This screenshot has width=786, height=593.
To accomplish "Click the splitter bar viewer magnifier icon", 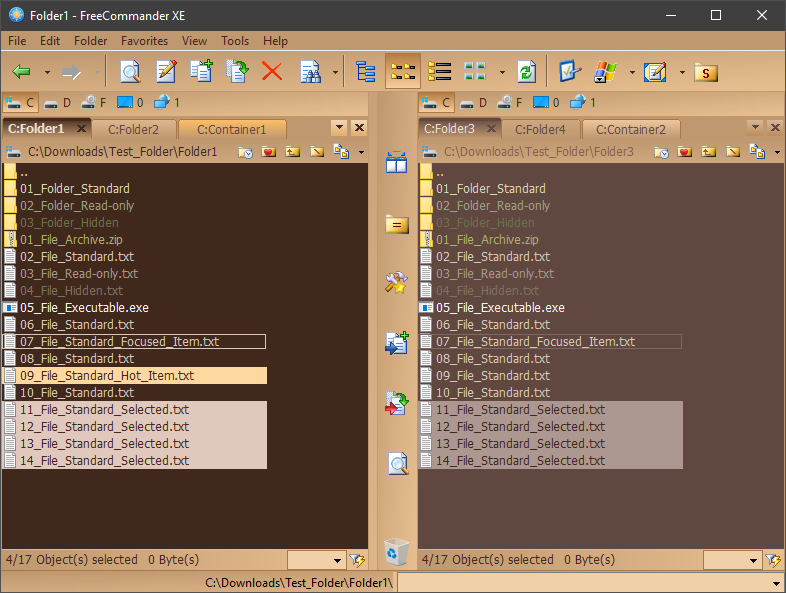I will pos(398,463).
